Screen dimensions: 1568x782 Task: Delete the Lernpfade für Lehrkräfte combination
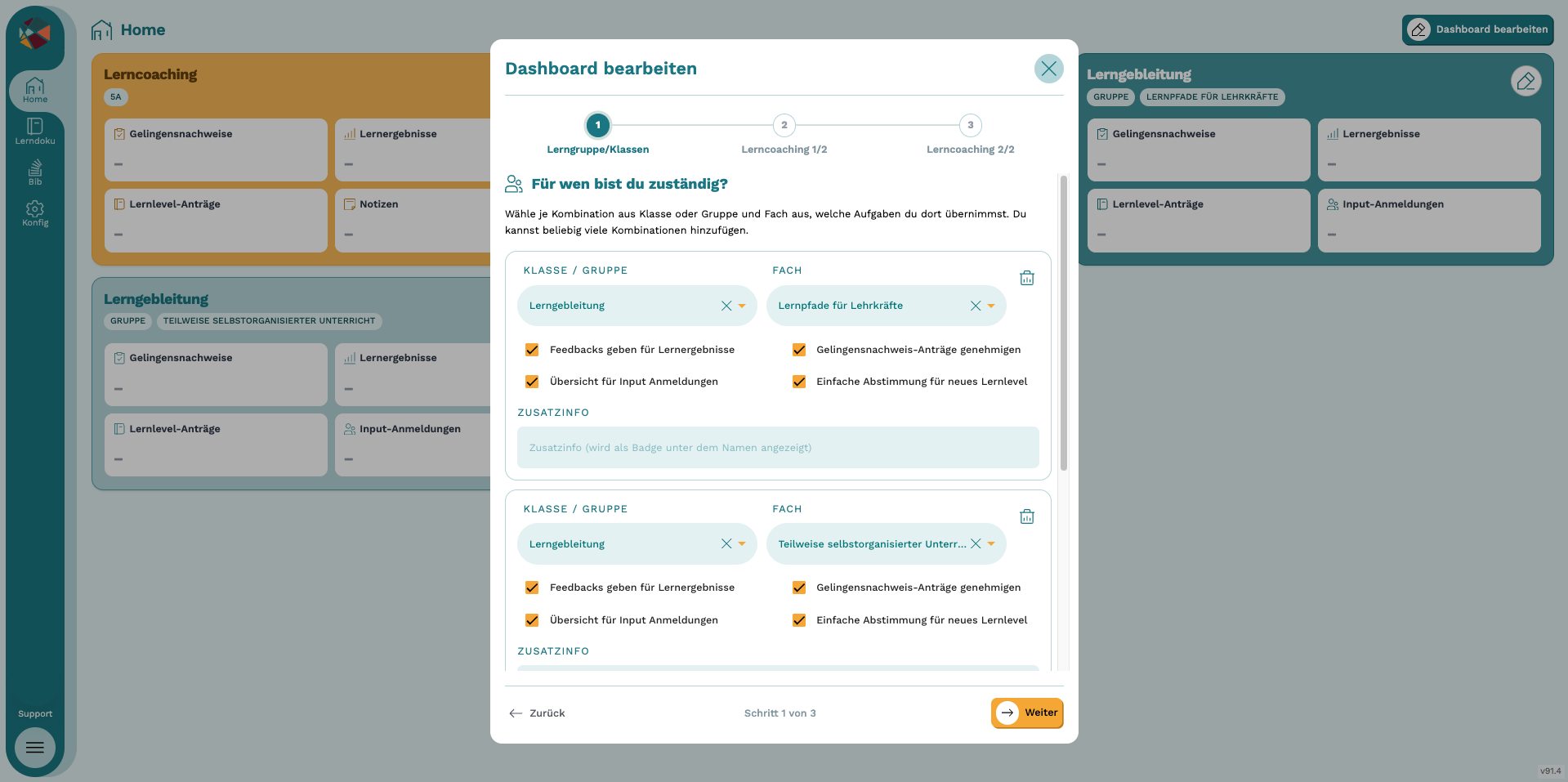point(1027,278)
